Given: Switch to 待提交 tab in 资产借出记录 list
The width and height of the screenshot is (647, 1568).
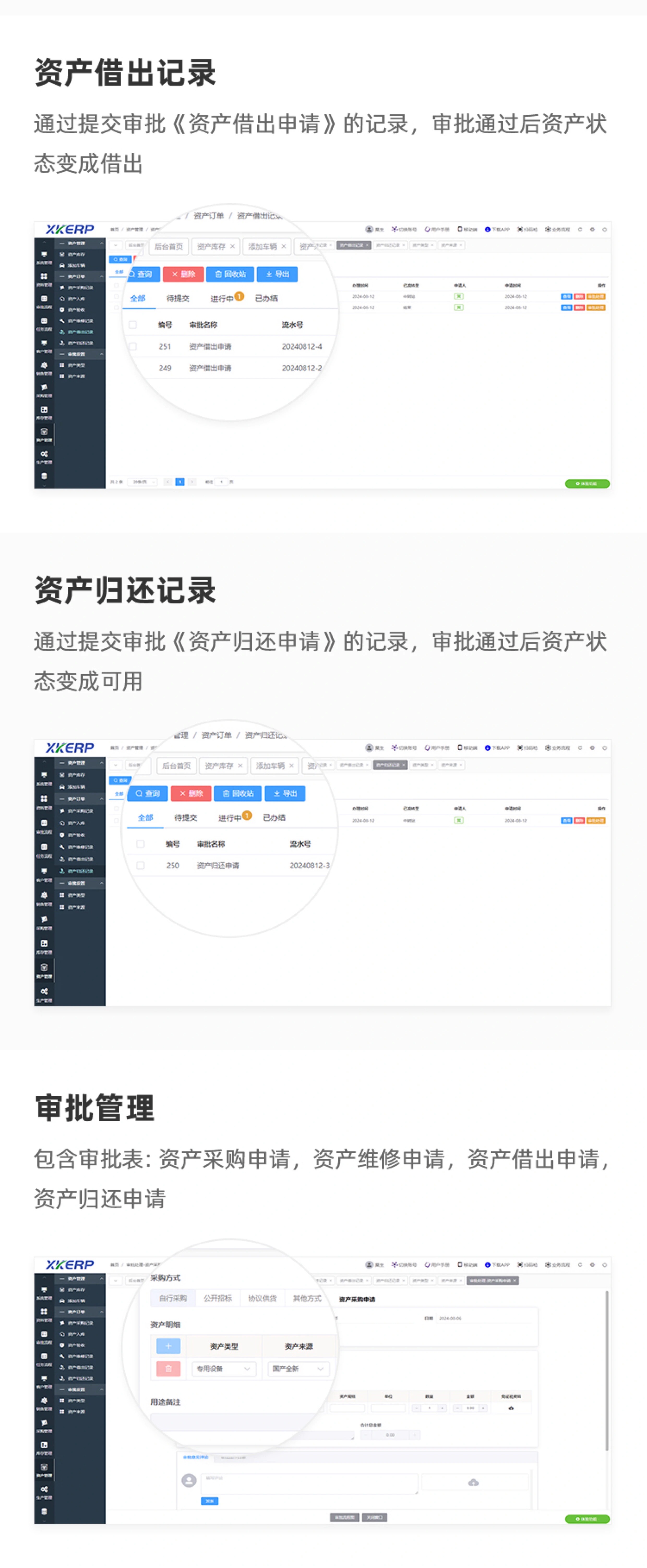Looking at the screenshot, I should pos(178,299).
